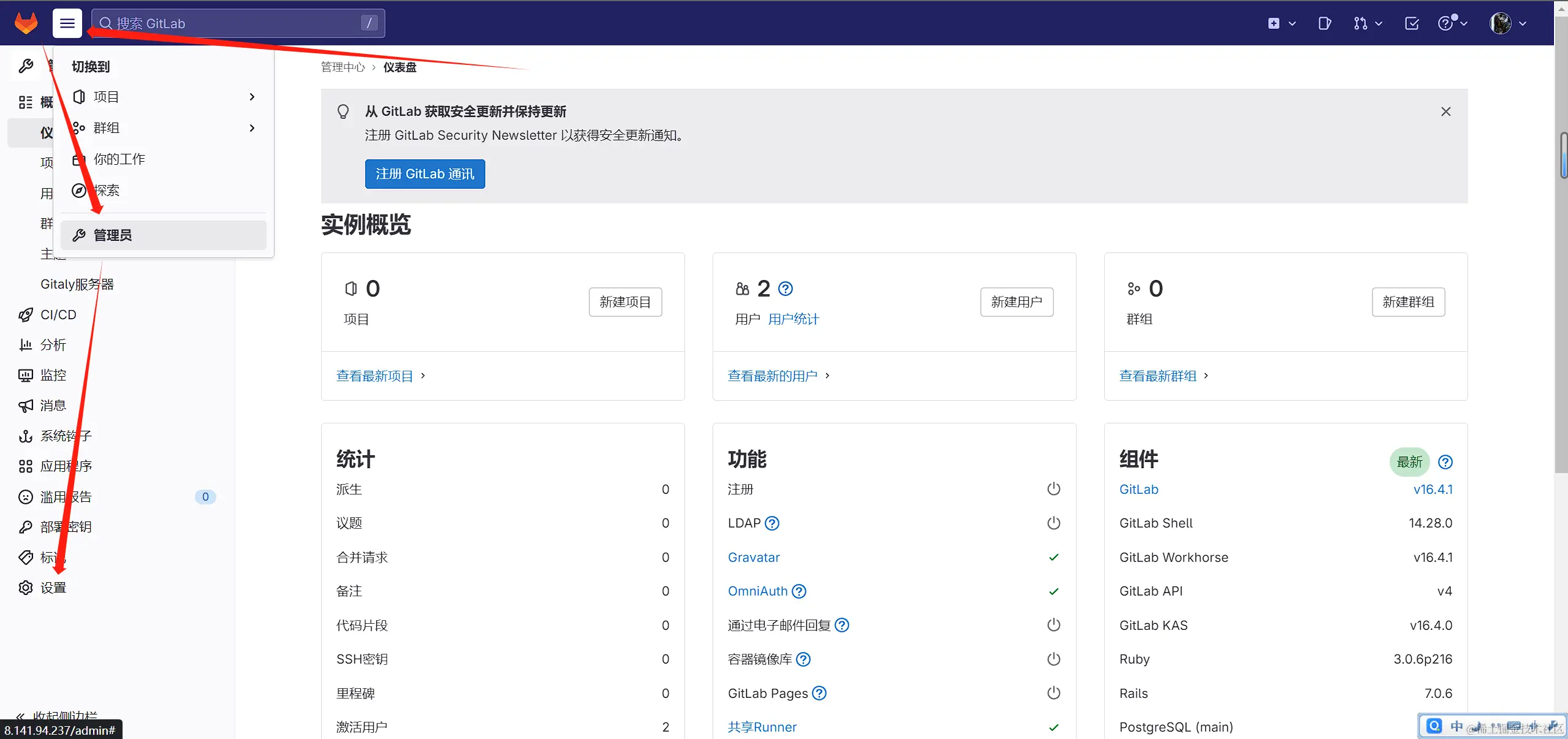1568x739 pixels.
Task: Click the LDAP help question icon
Action: click(x=773, y=523)
